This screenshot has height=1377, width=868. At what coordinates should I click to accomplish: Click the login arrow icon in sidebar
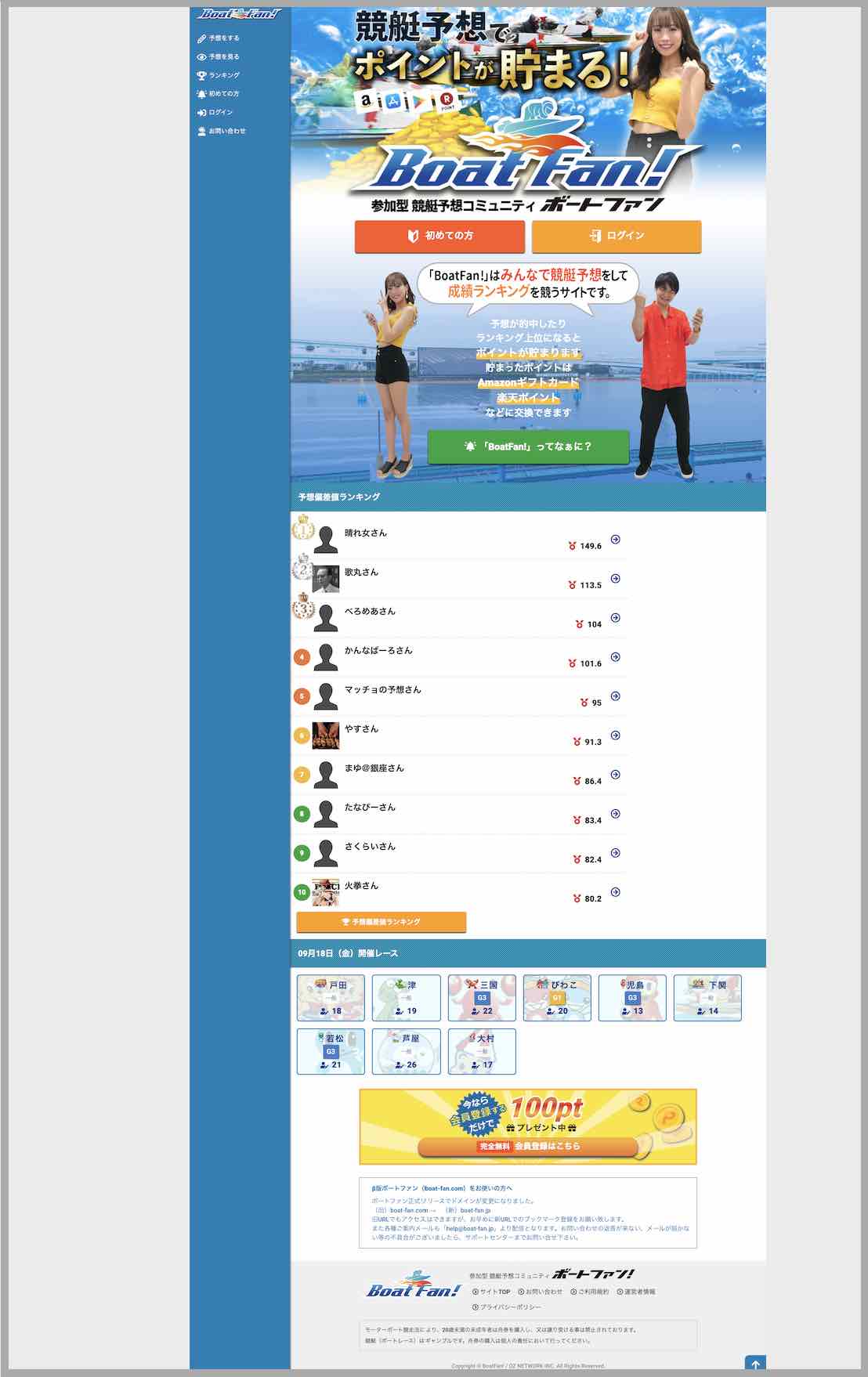pos(201,113)
